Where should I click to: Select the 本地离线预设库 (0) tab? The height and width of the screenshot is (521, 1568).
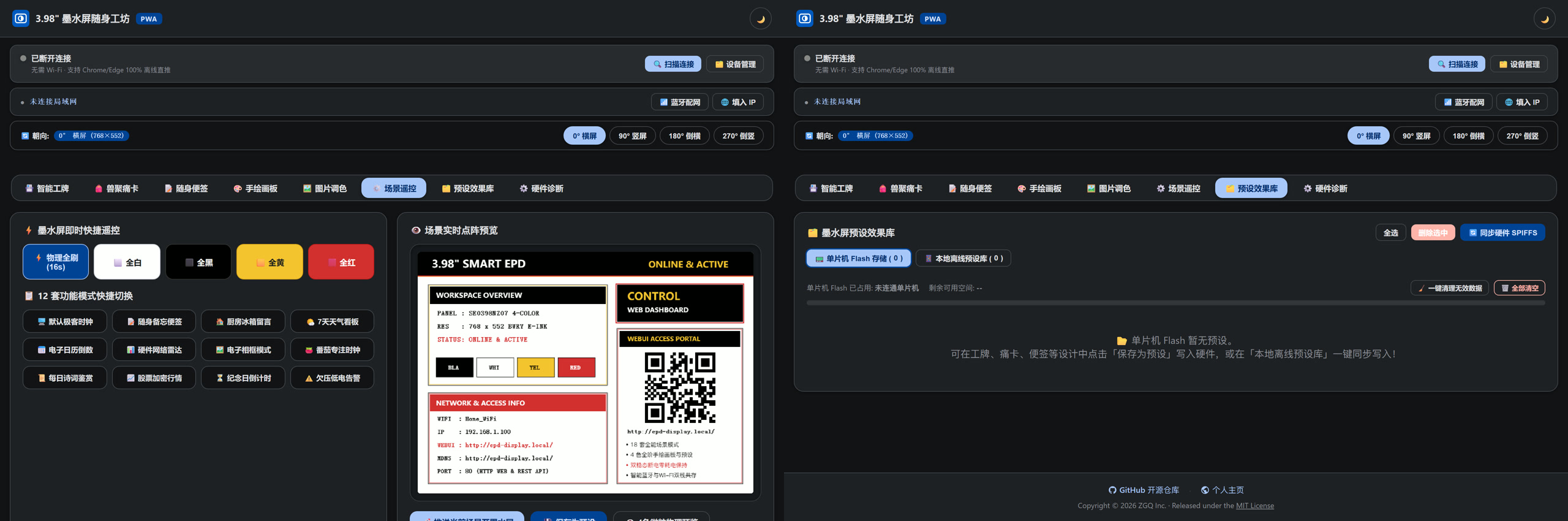[963, 258]
